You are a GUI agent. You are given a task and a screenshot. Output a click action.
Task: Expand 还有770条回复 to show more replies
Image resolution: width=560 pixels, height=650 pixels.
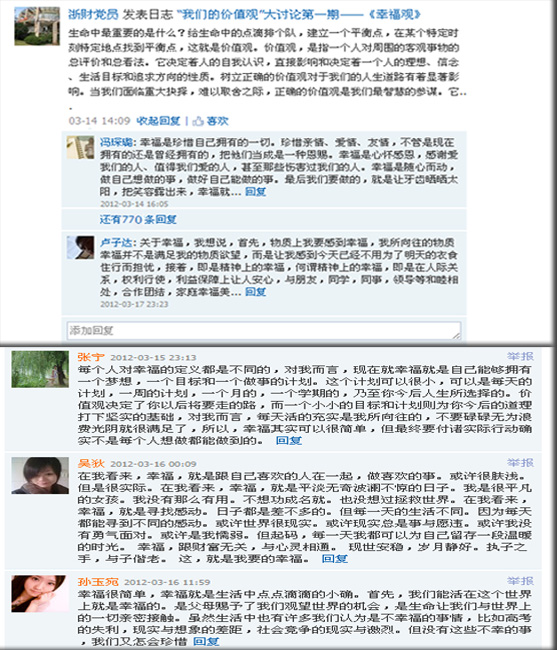[x=138, y=219]
